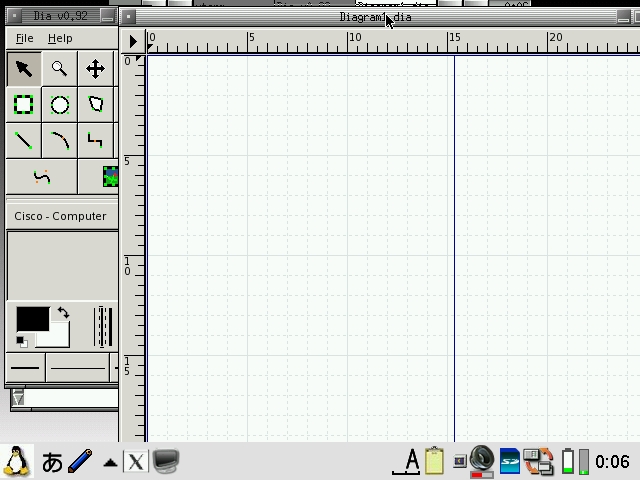Reset colors to default black and white
Viewport: 640px width, 480px height.
tap(21, 342)
